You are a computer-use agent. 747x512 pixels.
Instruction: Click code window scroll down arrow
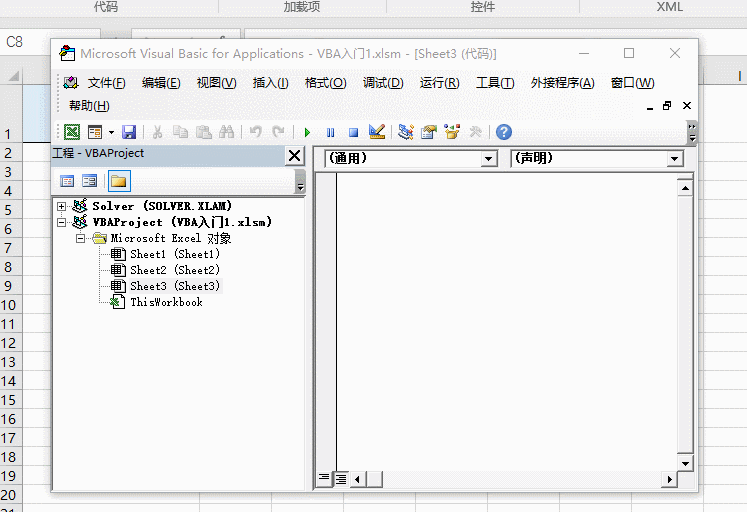(685, 463)
